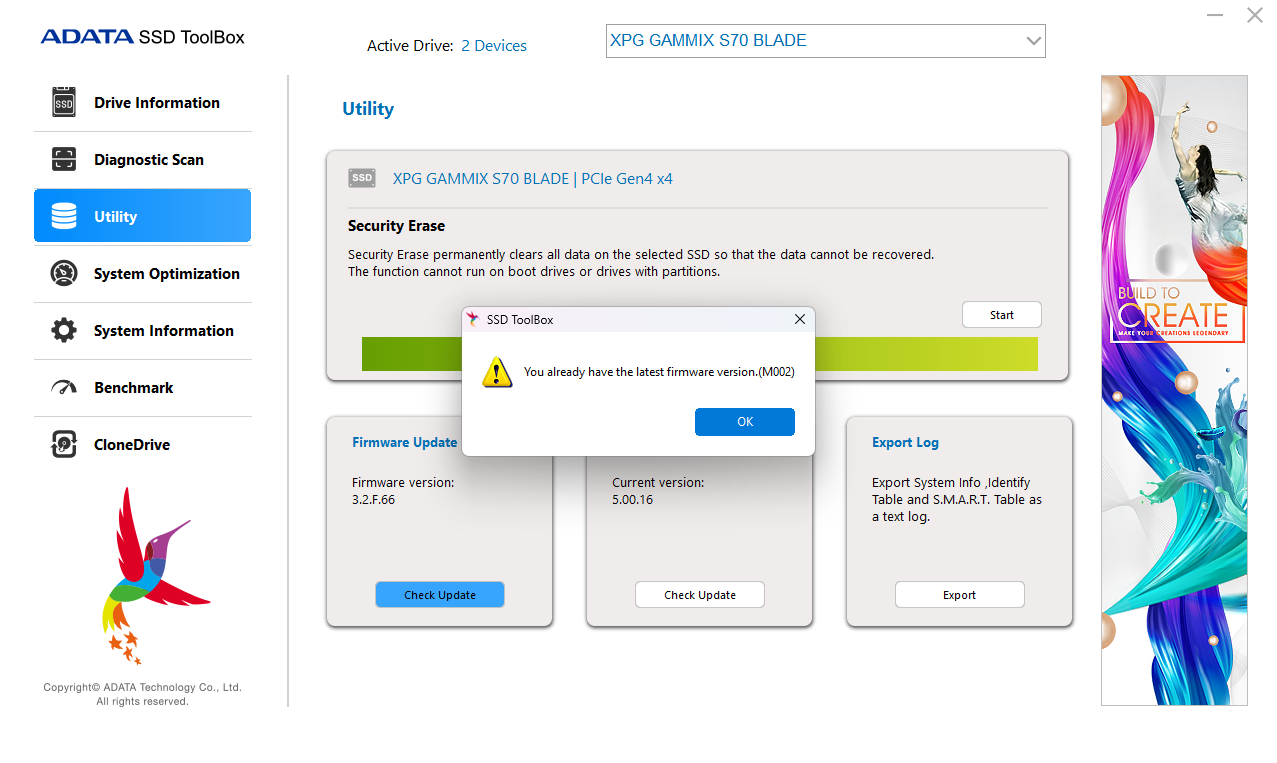Click the SSD icon beside XPG GAMMIX S70 BLADE
1277x763 pixels.
click(x=362, y=178)
